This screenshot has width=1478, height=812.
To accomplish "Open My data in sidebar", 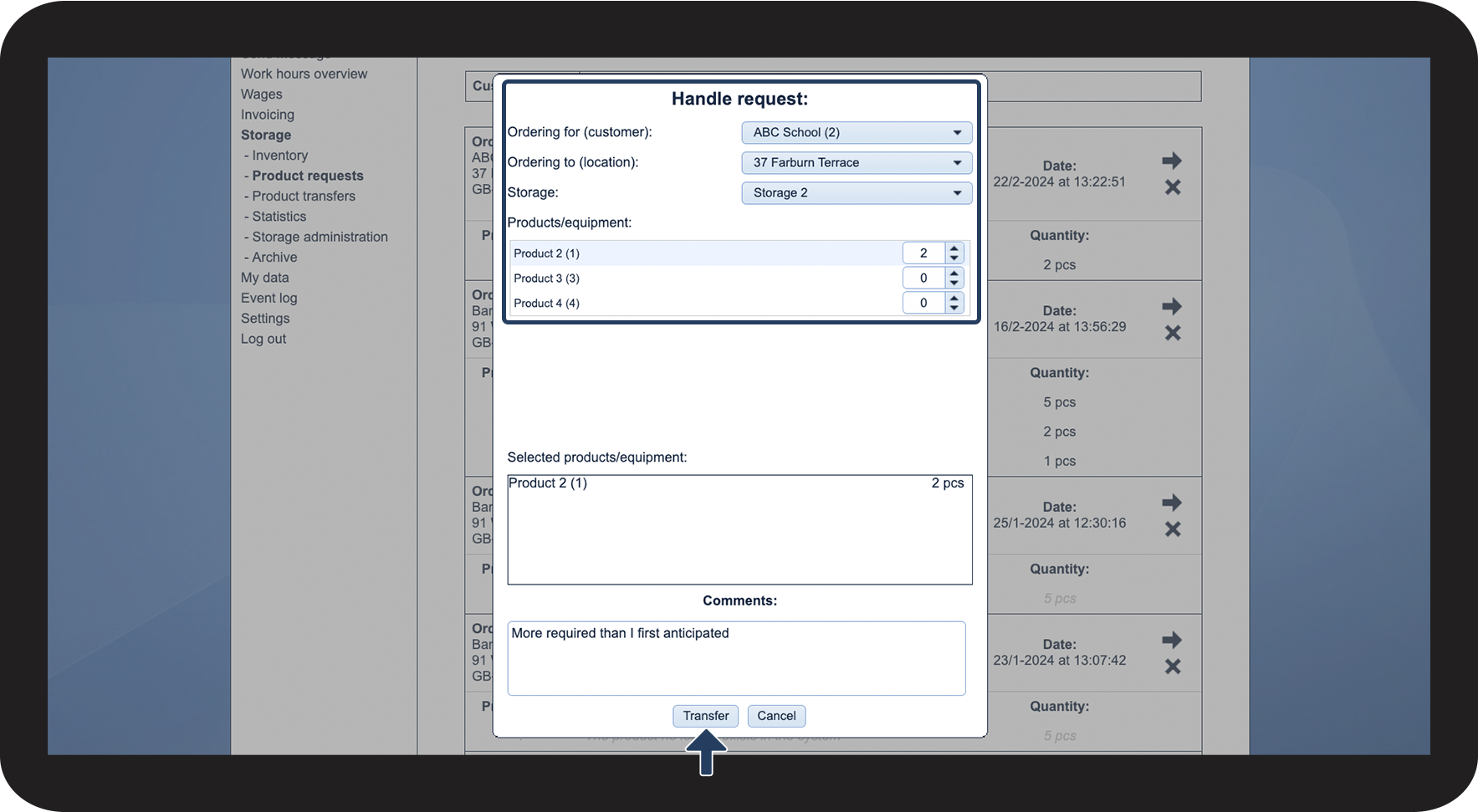I will (265, 278).
